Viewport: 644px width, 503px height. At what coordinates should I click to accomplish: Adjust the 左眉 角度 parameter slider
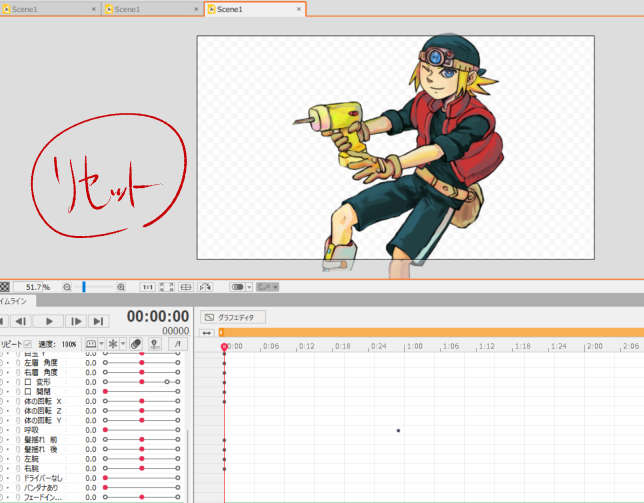(x=141, y=363)
